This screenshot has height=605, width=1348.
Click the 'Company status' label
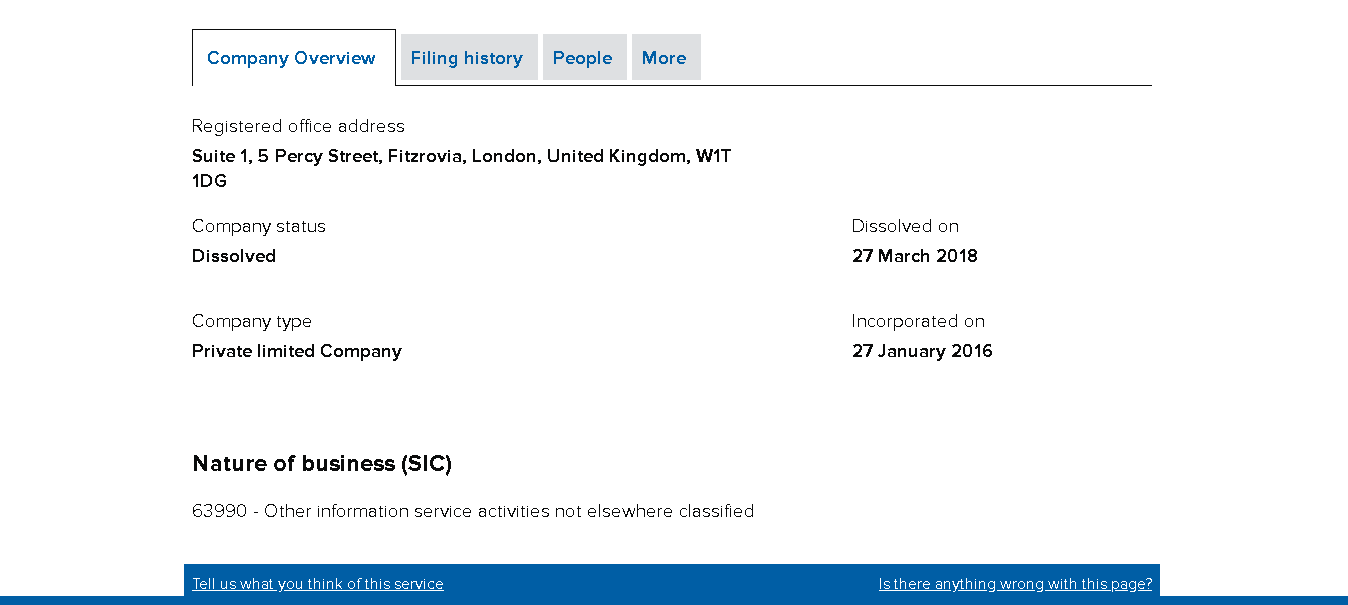[259, 226]
